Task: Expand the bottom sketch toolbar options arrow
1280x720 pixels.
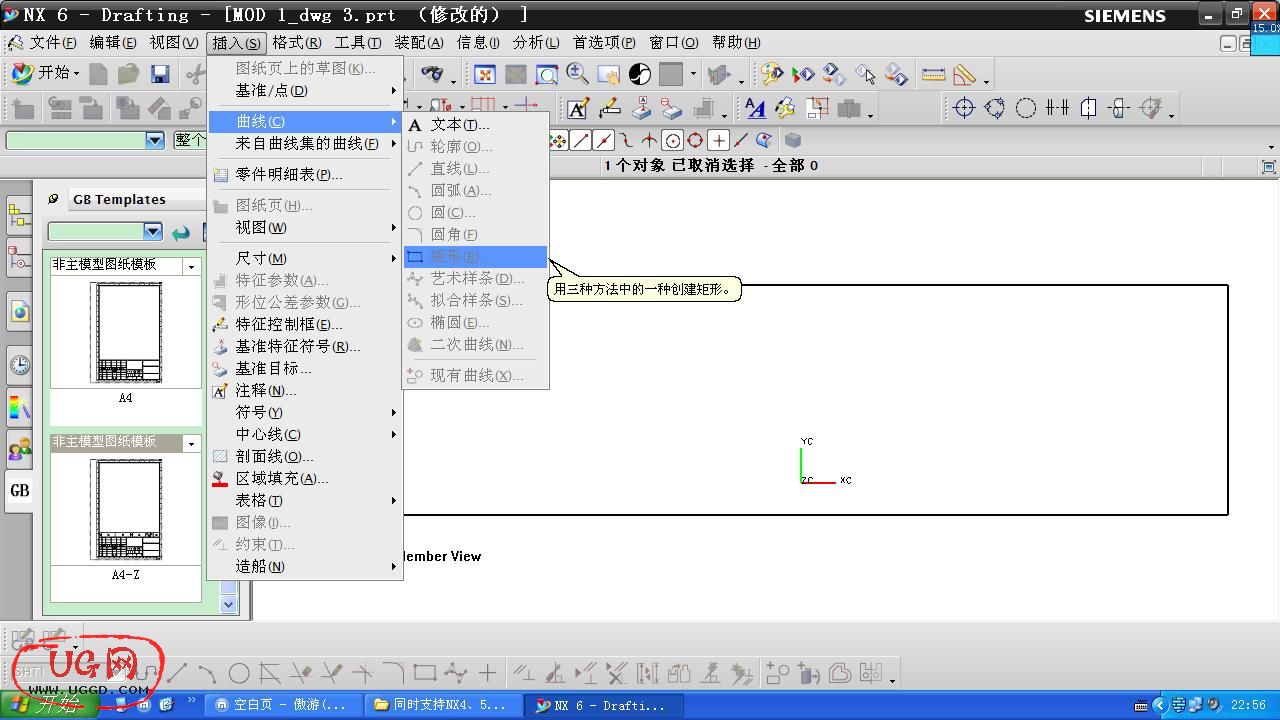Action: [x=892, y=679]
